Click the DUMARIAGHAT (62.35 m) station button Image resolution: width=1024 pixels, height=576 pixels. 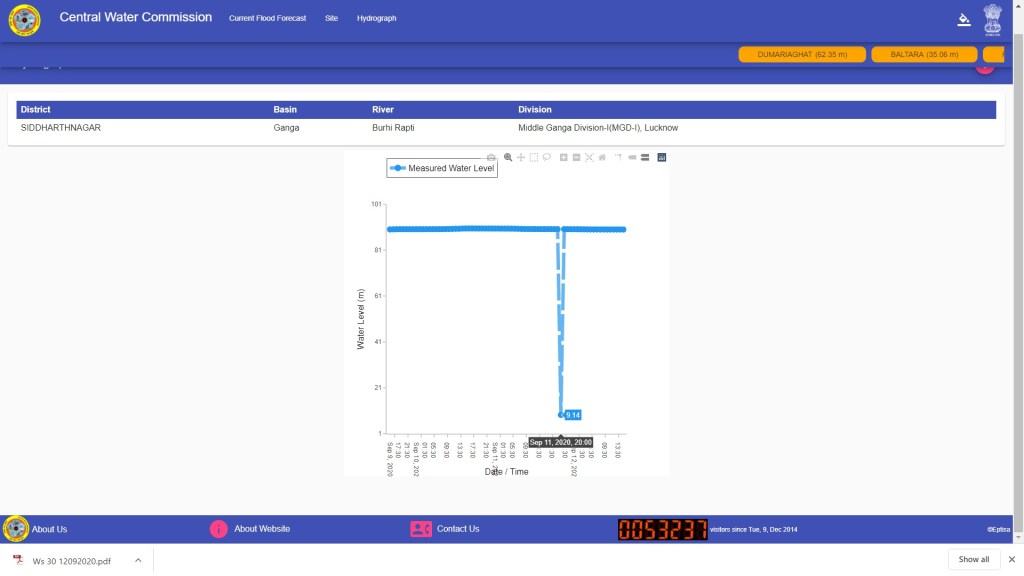802,54
